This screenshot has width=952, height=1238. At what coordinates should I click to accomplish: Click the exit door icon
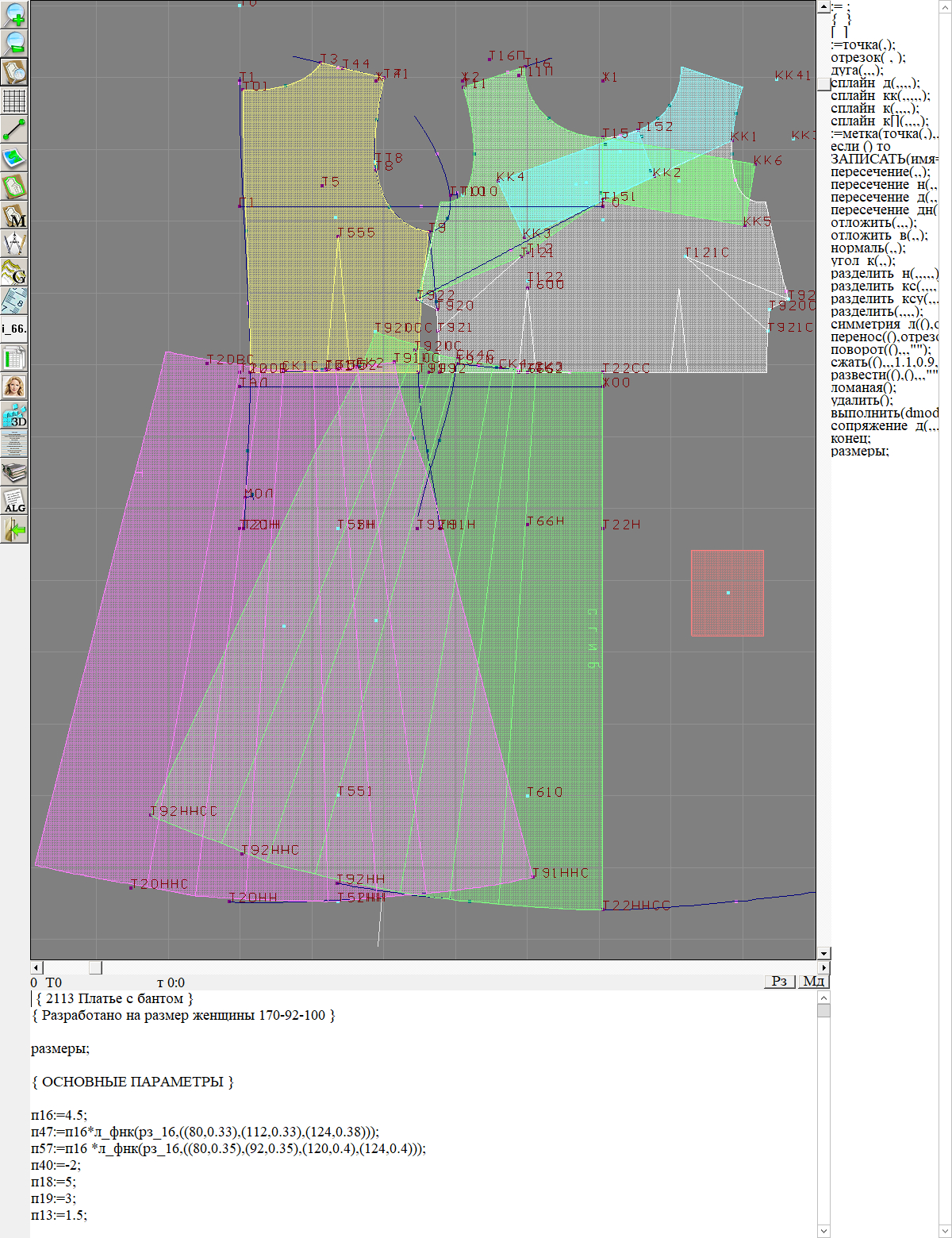tap(14, 529)
